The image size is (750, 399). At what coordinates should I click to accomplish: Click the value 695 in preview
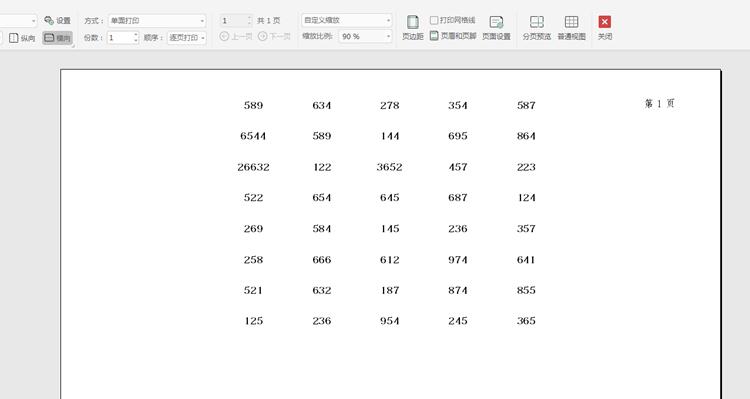click(x=458, y=136)
